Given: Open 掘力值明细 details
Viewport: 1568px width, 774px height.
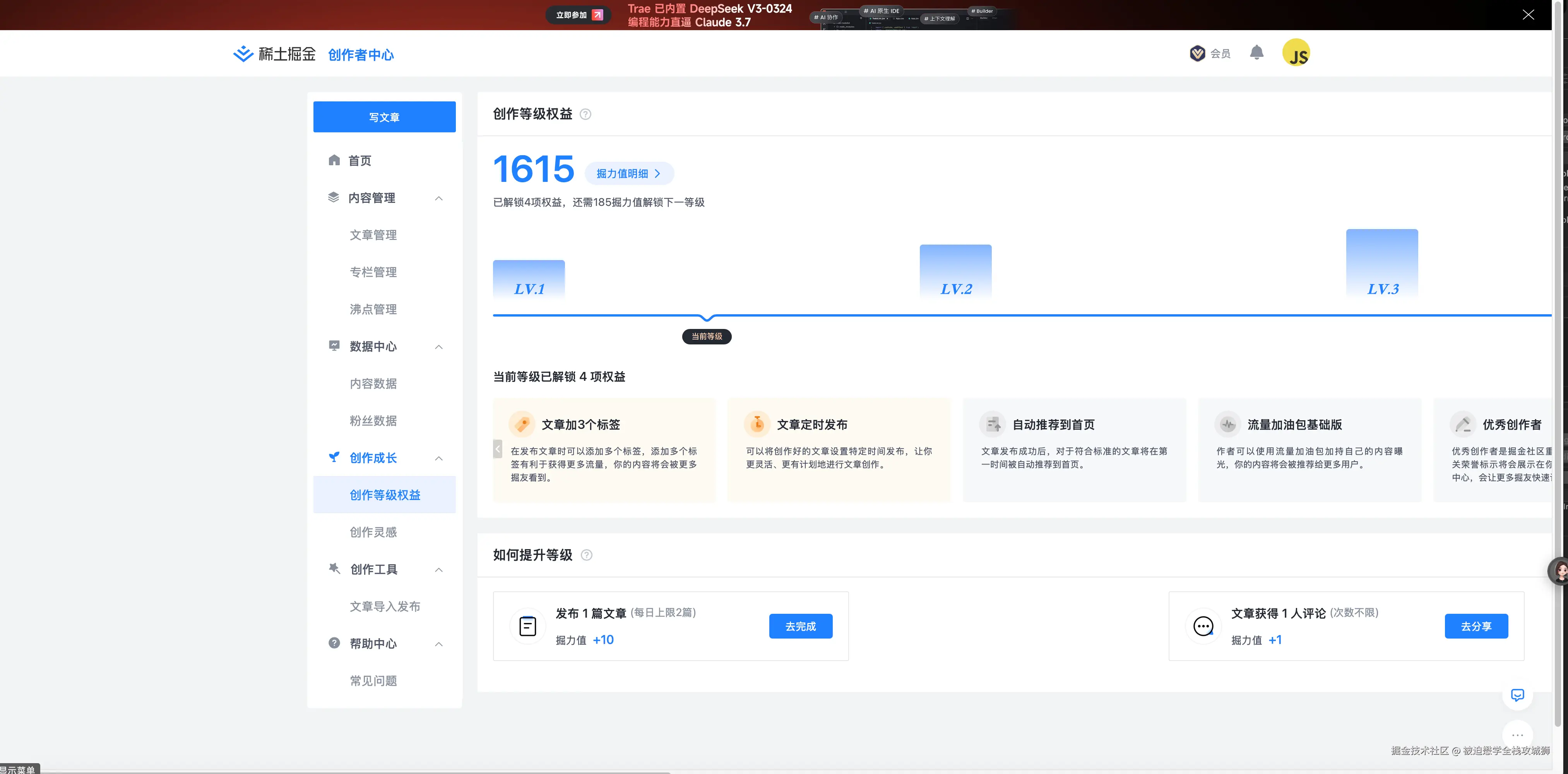Looking at the screenshot, I should click(x=628, y=173).
